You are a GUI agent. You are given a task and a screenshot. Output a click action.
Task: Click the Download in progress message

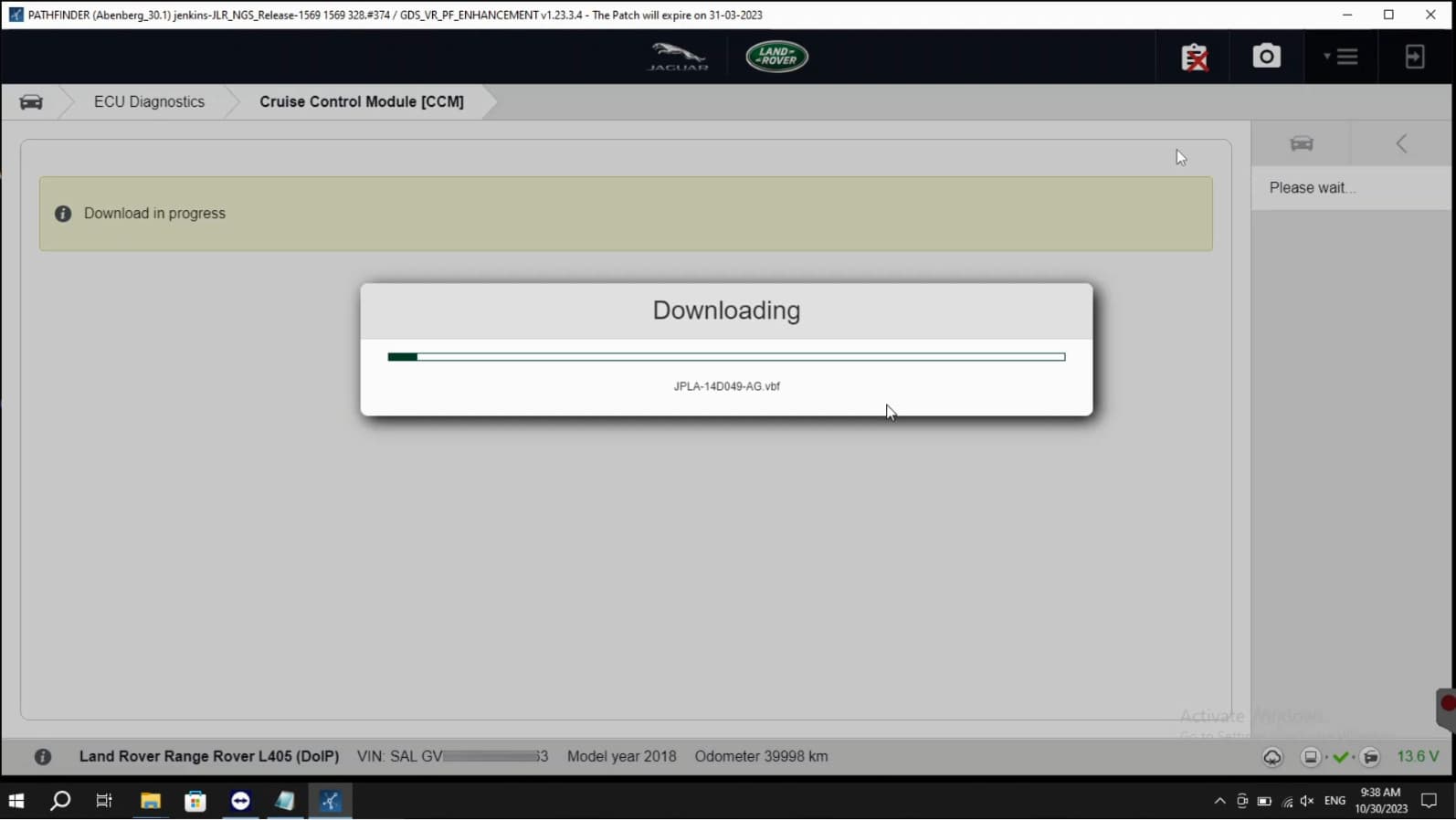pos(154,214)
